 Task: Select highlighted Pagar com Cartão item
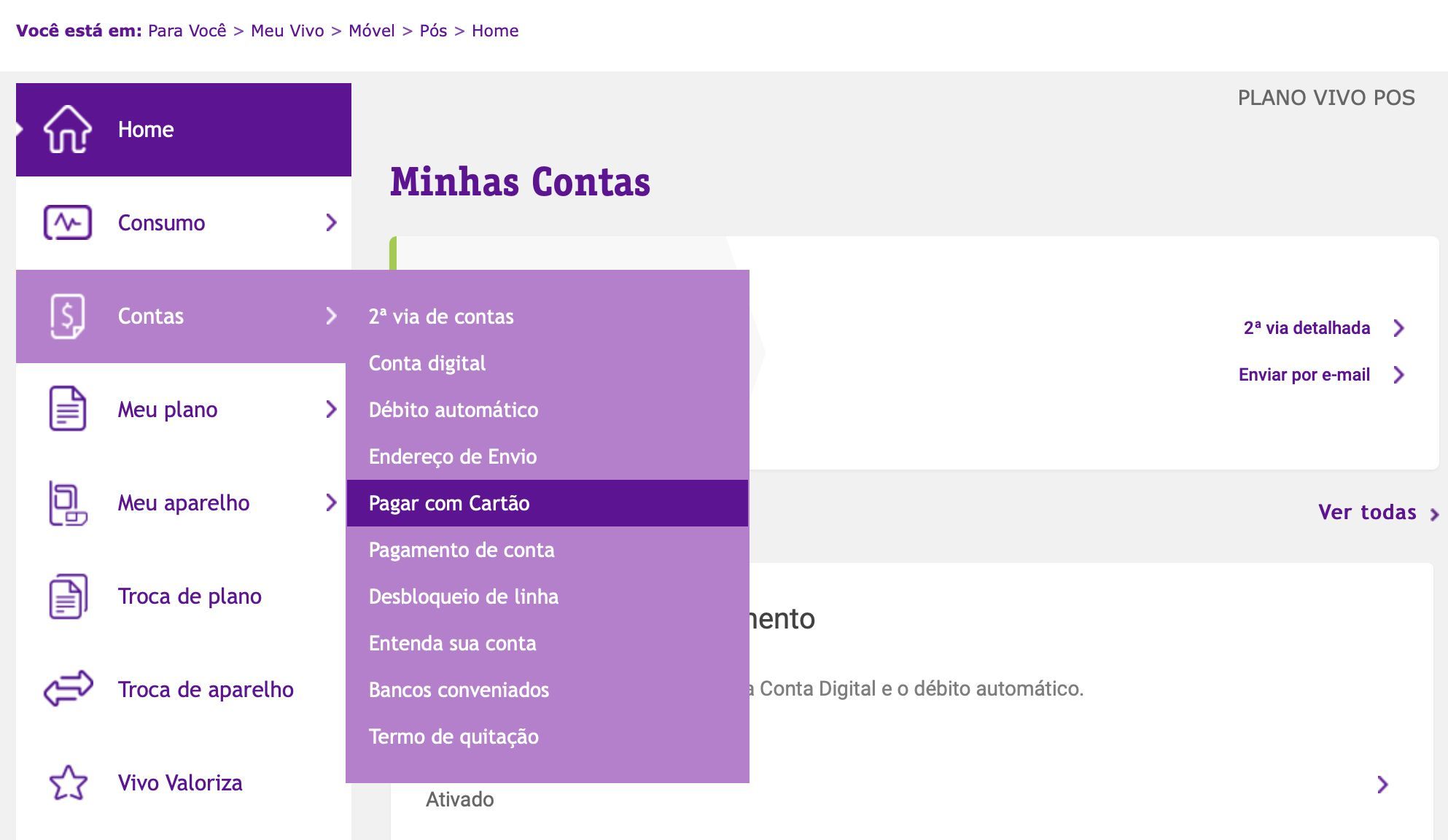(x=548, y=503)
